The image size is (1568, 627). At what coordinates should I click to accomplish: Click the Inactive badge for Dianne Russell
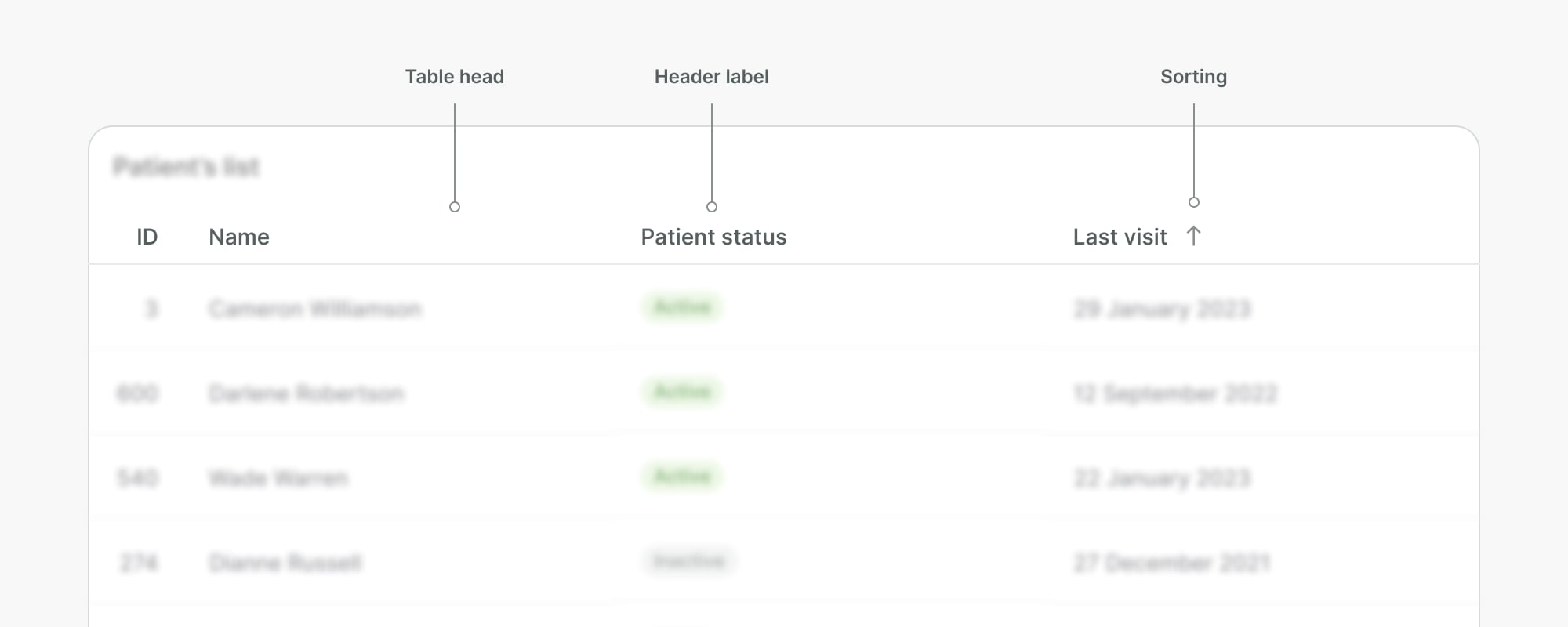(689, 561)
